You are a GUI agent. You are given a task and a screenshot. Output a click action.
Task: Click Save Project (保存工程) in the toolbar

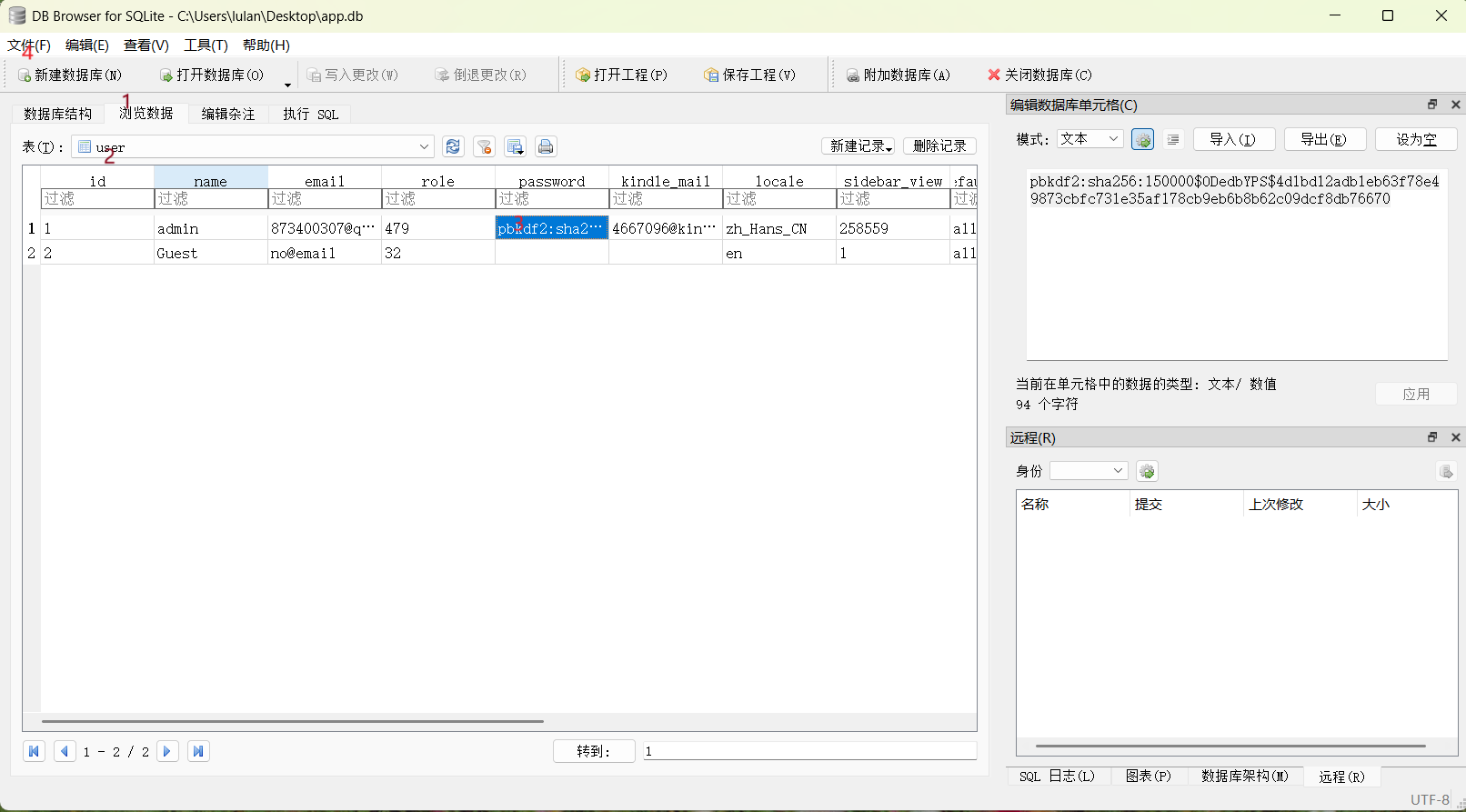750,75
